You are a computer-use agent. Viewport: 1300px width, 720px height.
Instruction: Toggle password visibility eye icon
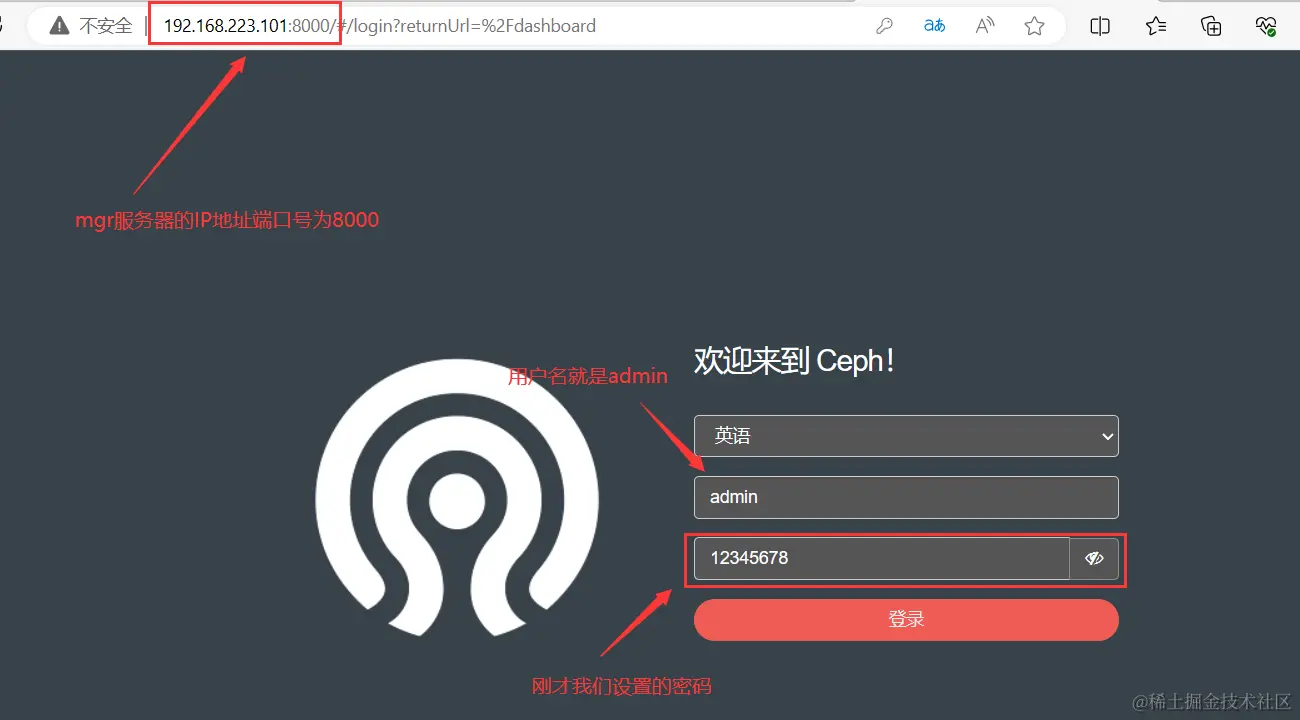1094,559
